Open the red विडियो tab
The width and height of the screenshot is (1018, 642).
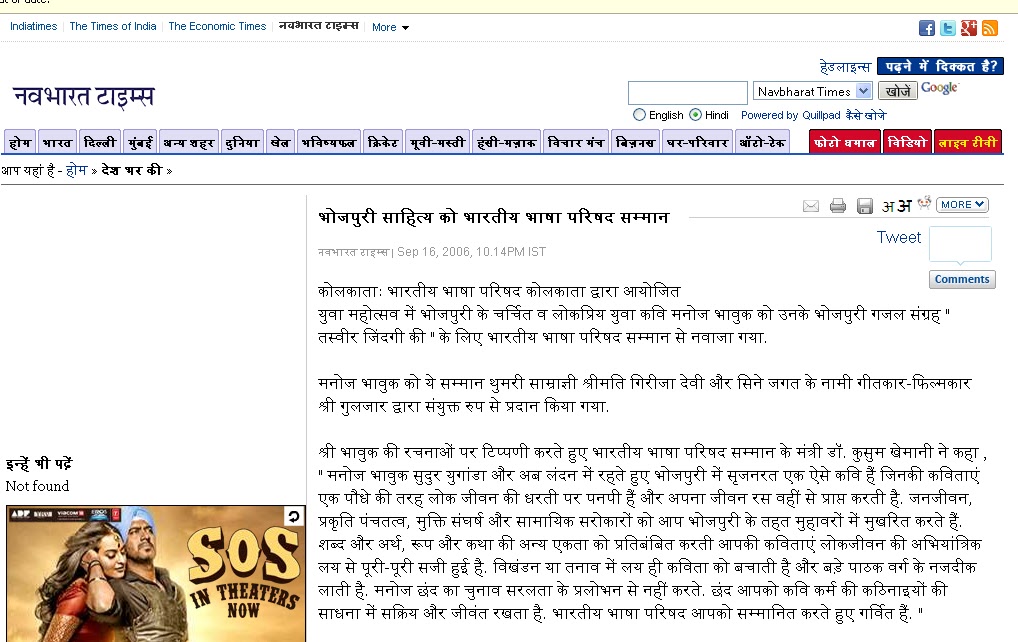pyautogui.click(x=908, y=142)
